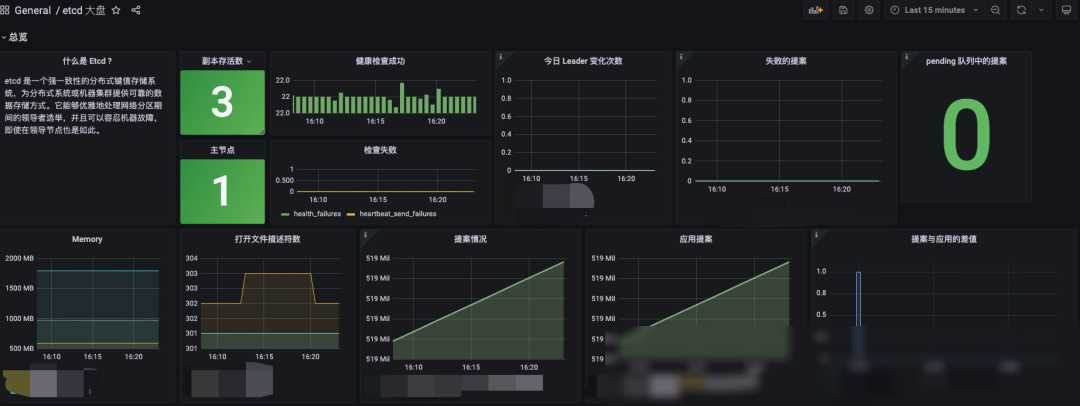This screenshot has width=1080, height=406.
Task: Expand the refresh interval dropdown arrow
Action: point(1041,10)
